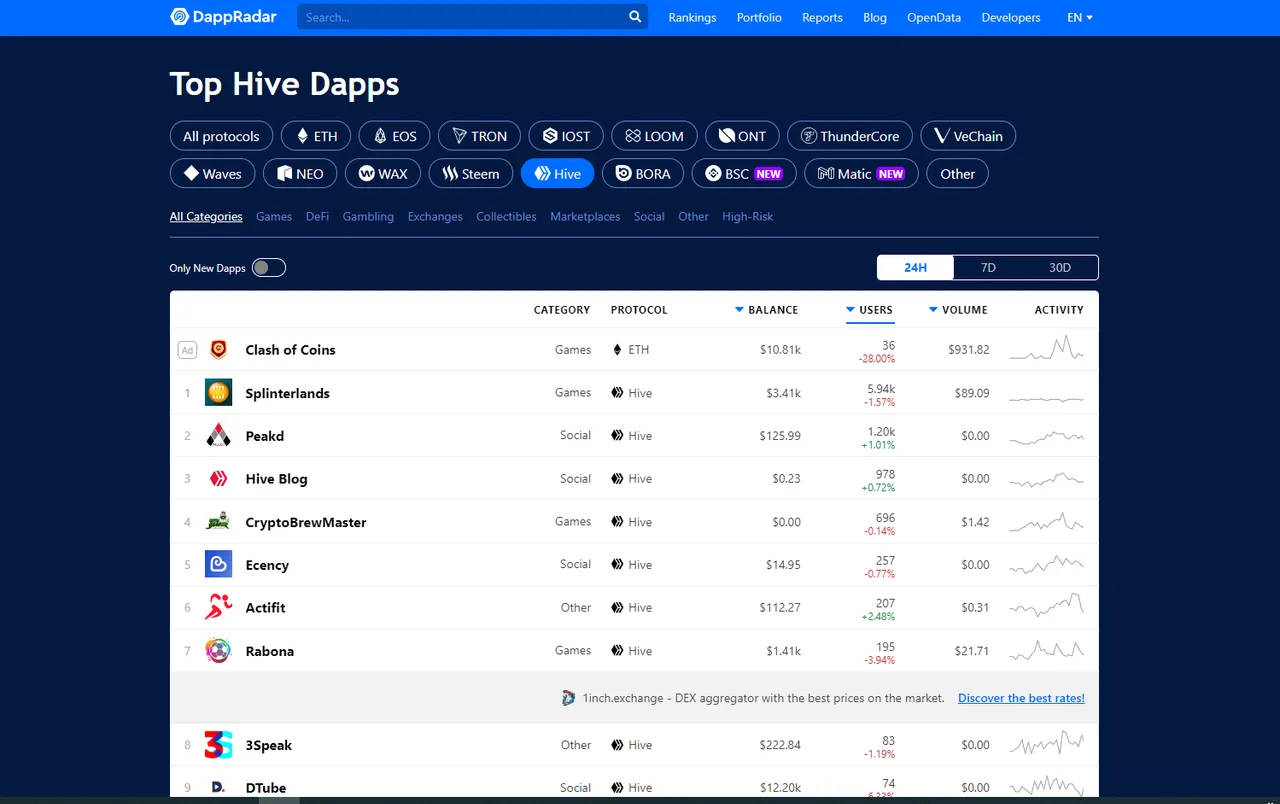The height and width of the screenshot is (804, 1280).
Task: Open Blog in top navigation
Action: click(875, 17)
